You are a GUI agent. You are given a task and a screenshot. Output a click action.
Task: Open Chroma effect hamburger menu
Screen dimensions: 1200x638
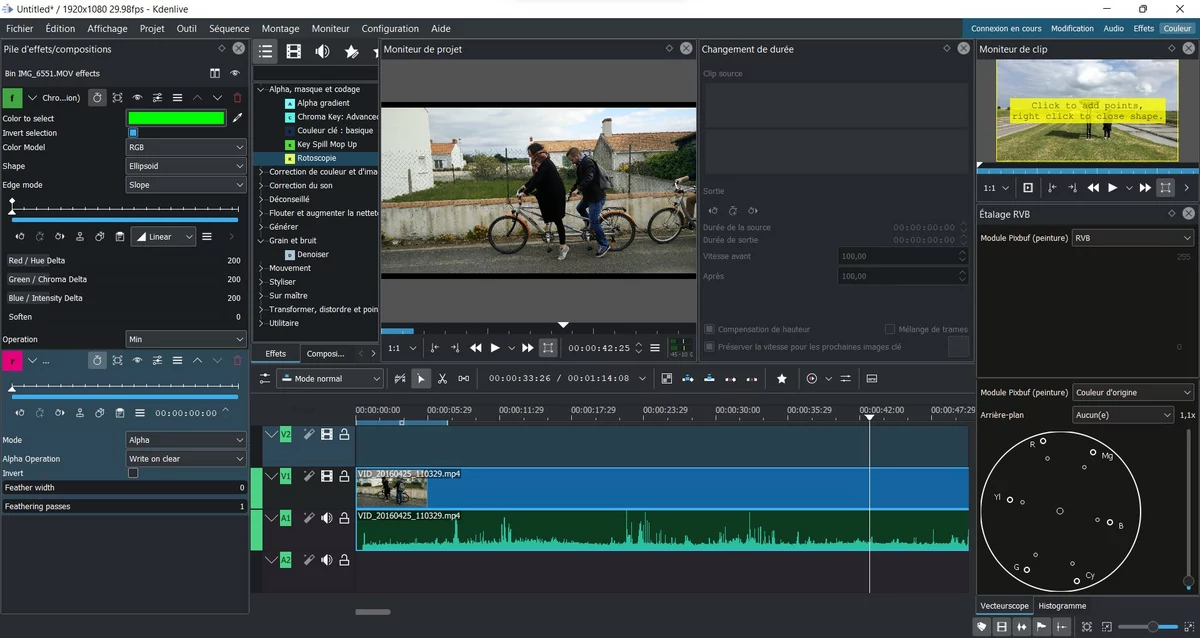point(177,98)
